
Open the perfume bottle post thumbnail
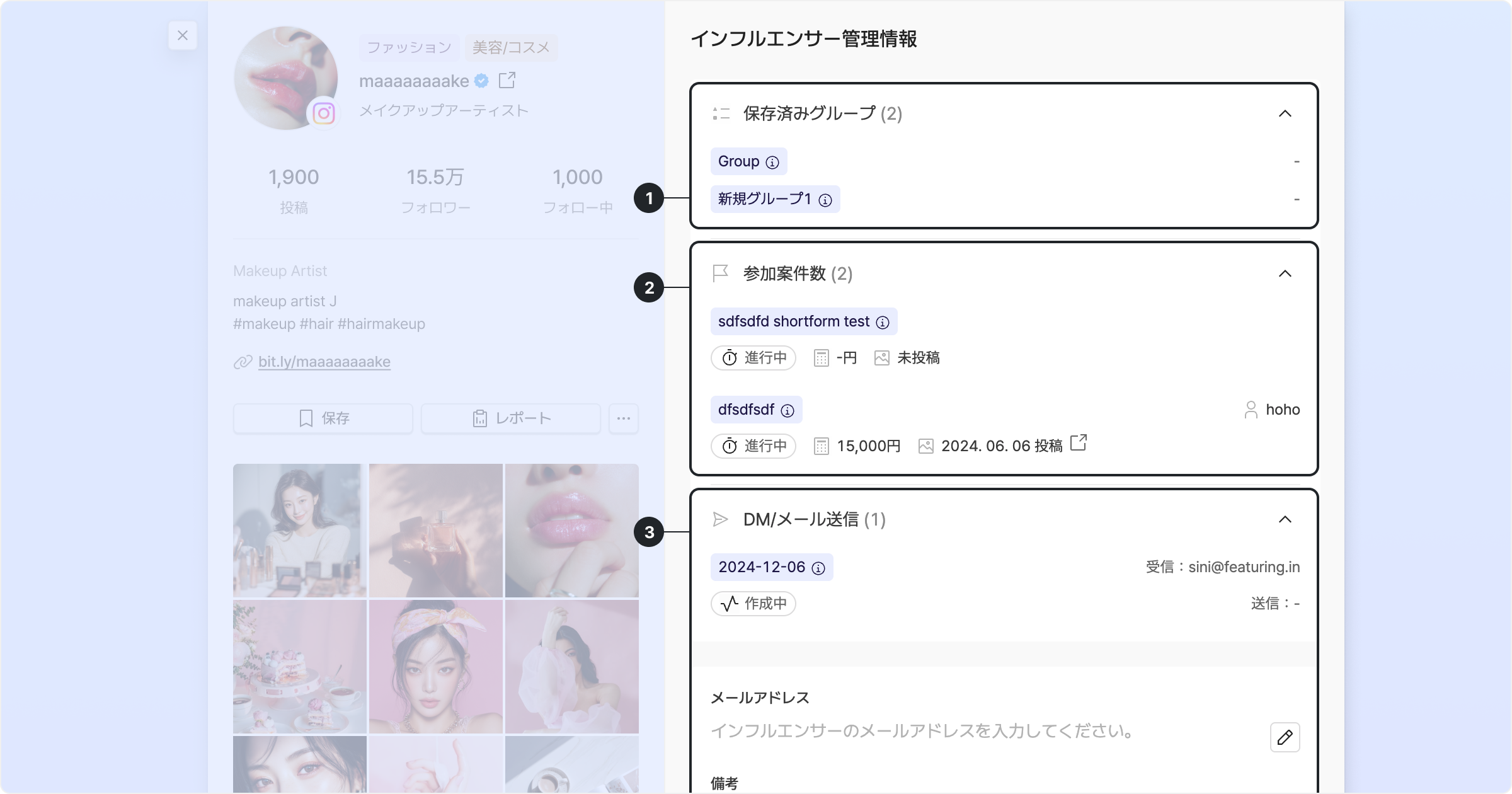click(x=436, y=531)
